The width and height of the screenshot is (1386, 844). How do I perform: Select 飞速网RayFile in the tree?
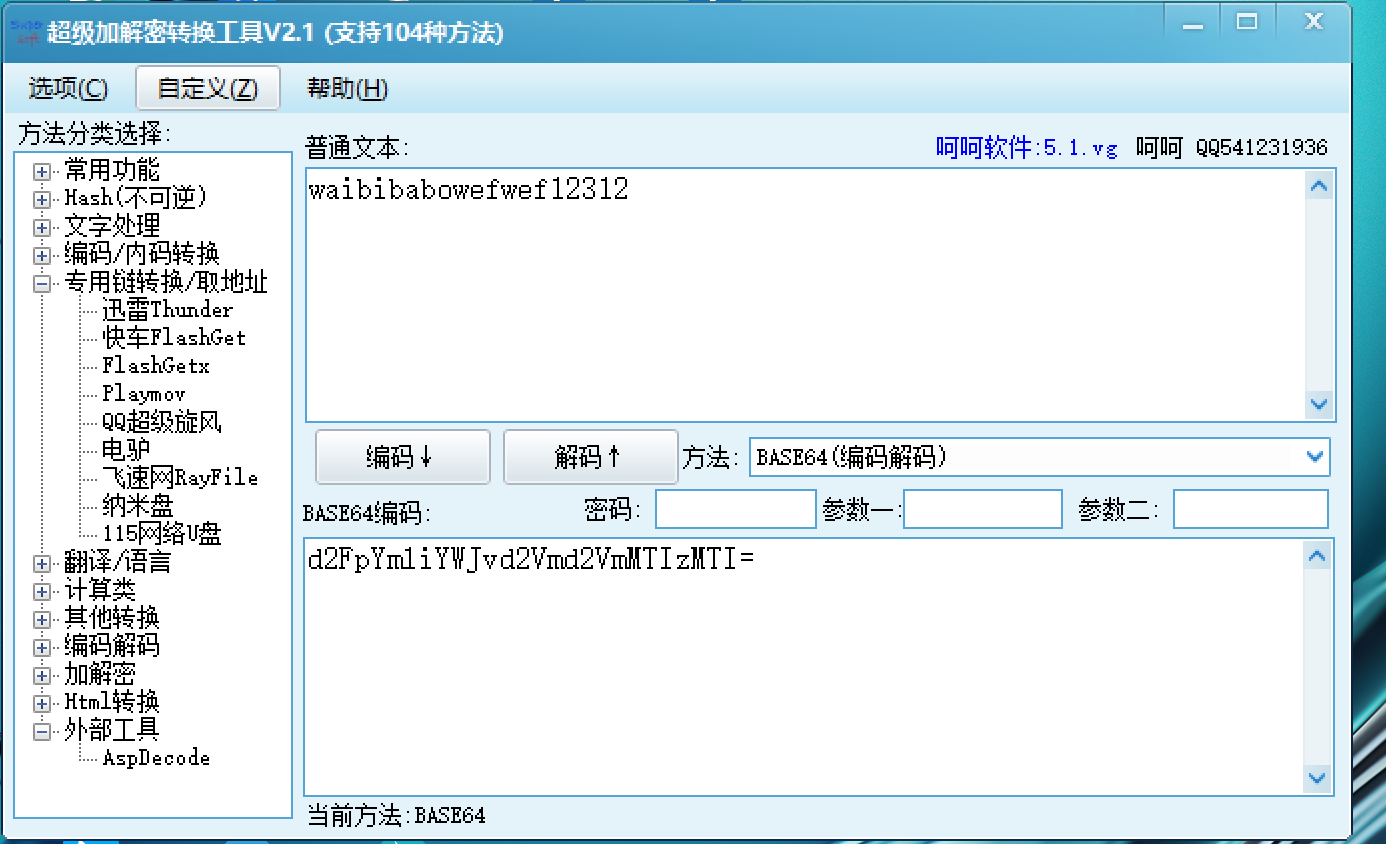tap(180, 478)
